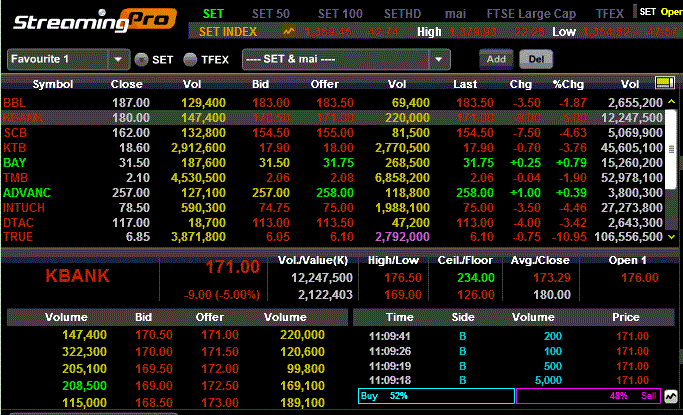683x415 pixels.
Task: Click the Buy 52% bar
Action: (x=436, y=396)
